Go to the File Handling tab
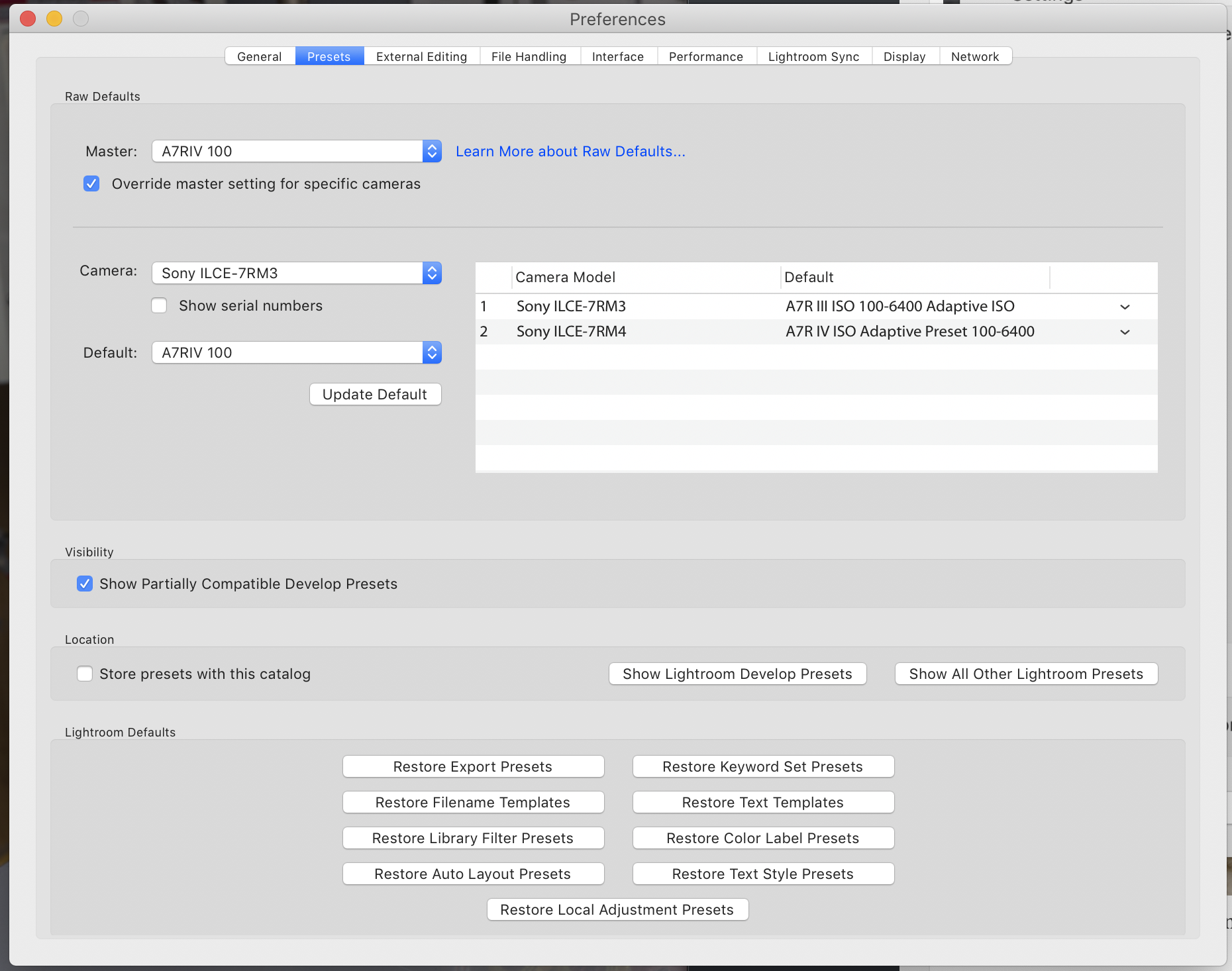Viewport: 1232px width, 971px height. point(529,56)
